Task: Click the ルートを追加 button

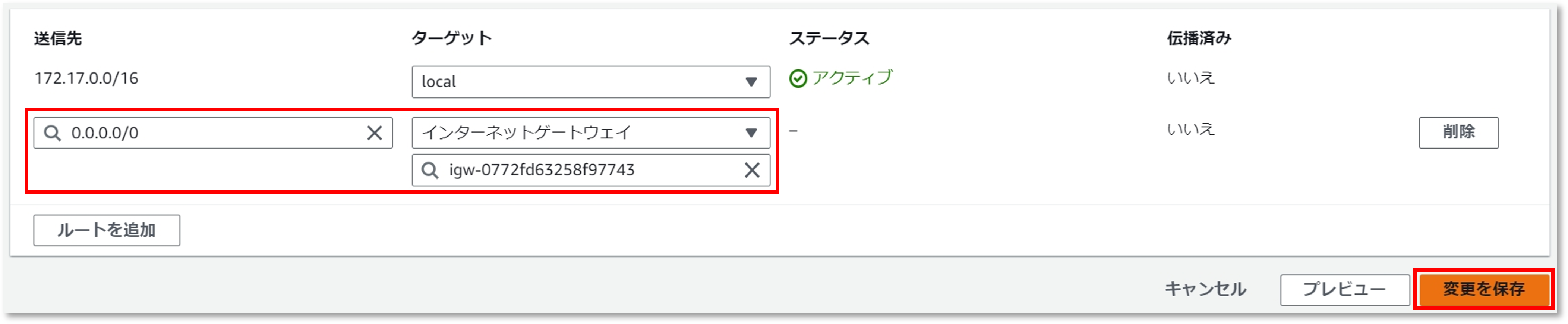Action: [x=107, y=230]
